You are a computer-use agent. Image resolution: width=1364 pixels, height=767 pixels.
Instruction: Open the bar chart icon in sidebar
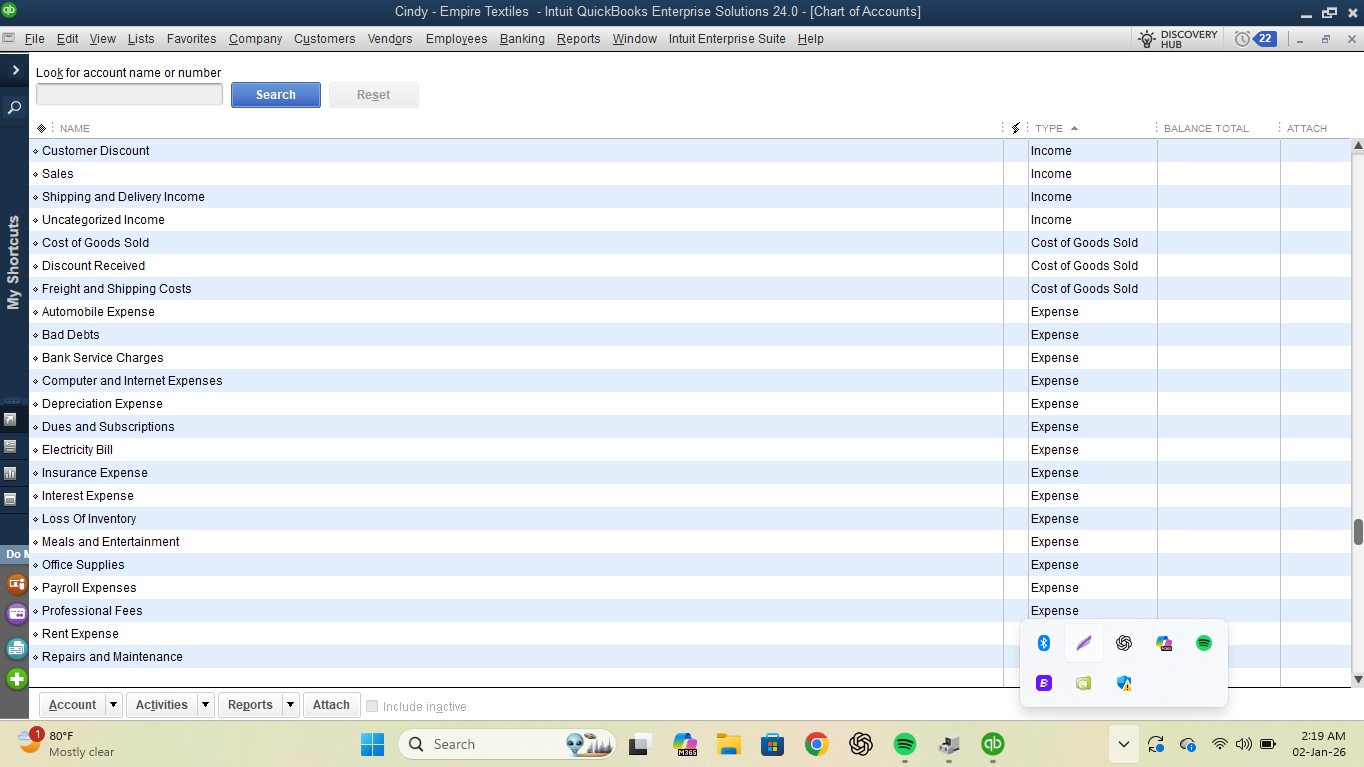tap(10, 472)
